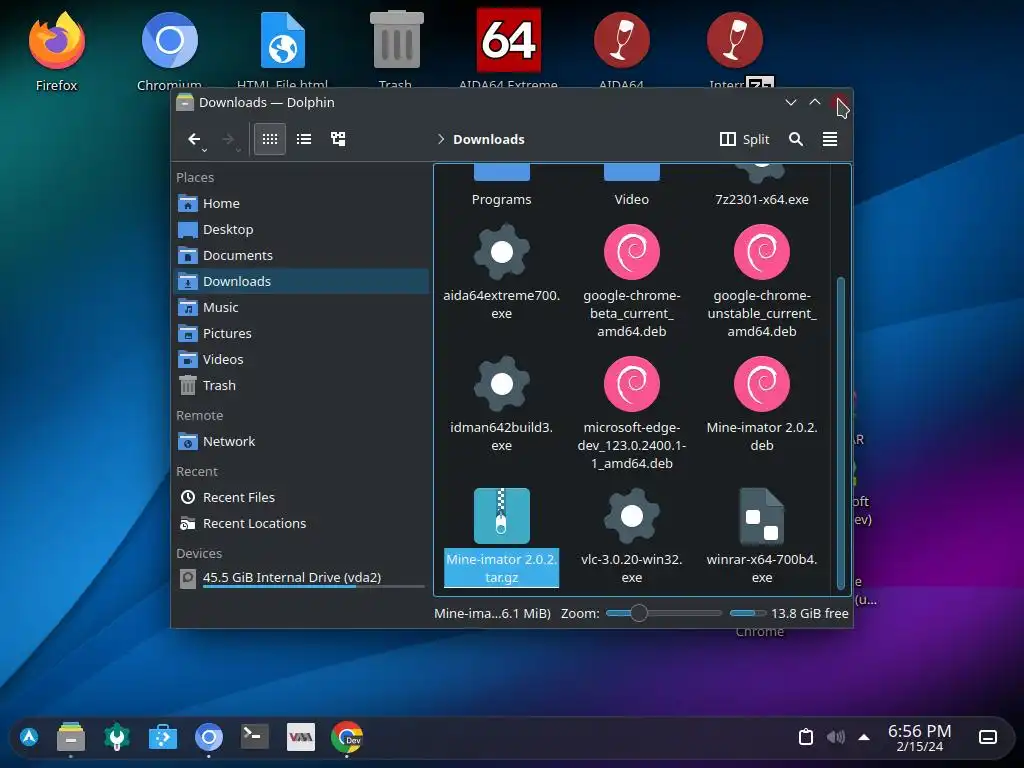This screenshot has width=1024, height=768.
Task: Open virt-manager VM taskbar icon
Action: tap(300, 737)
